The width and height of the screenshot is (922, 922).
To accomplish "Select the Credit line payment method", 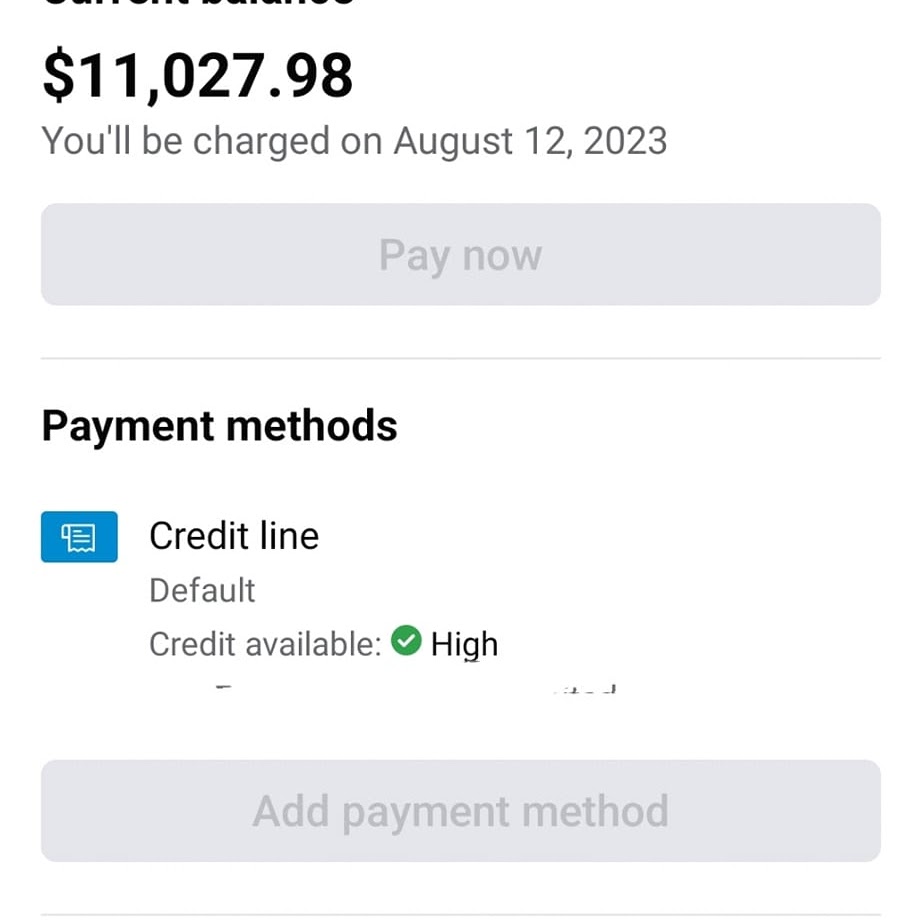I will [233, 537].
